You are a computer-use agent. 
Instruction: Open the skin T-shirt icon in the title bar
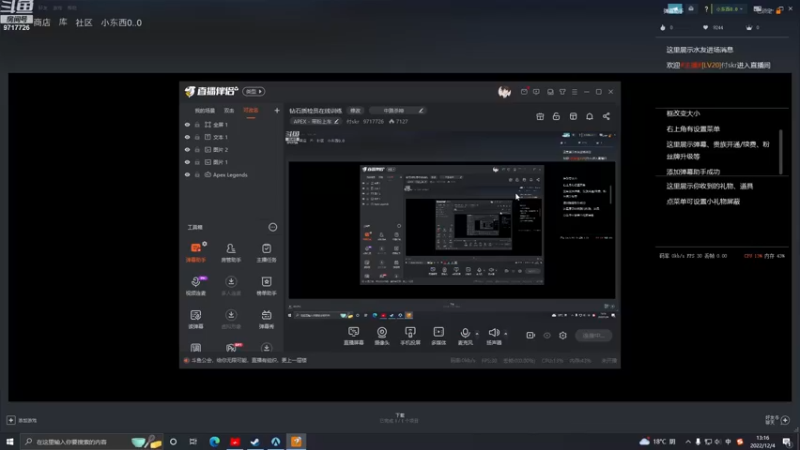coord(562,92)
